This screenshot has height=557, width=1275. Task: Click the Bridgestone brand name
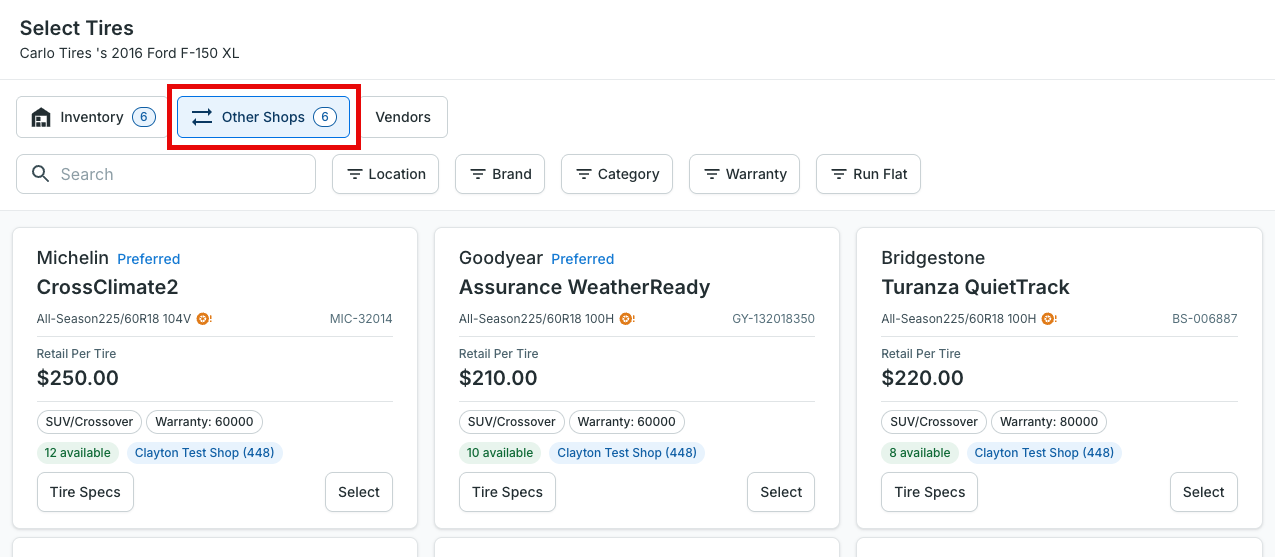pos(933,258)
